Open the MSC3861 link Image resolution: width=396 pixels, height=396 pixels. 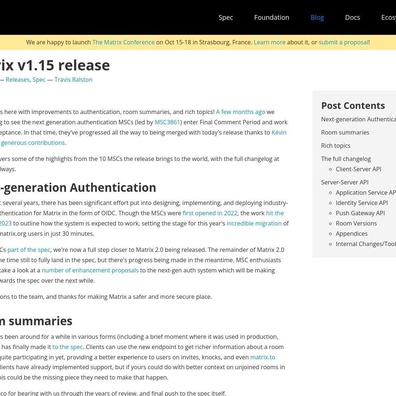point(167,122)
